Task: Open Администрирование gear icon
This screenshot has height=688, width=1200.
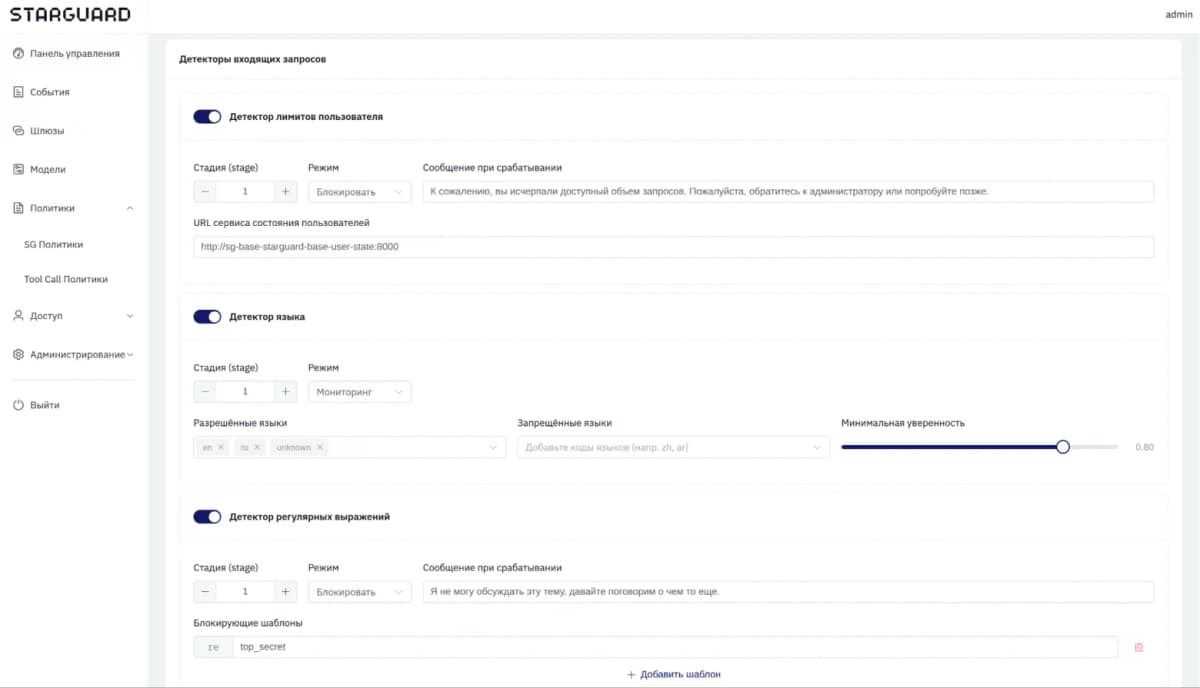Action: (18, 355)
